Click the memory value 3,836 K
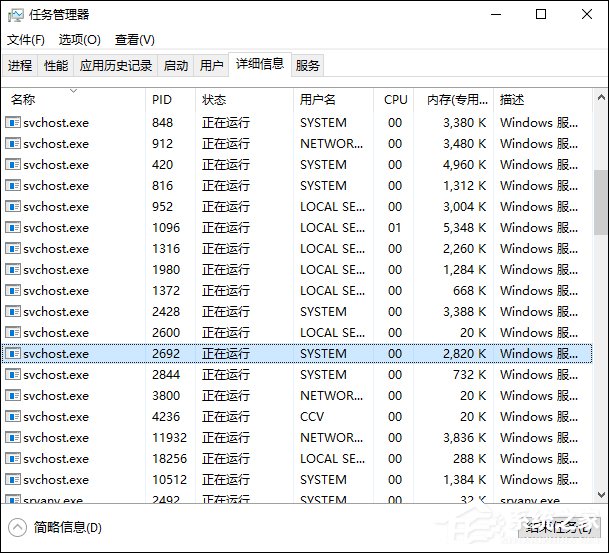 [464, 437]
